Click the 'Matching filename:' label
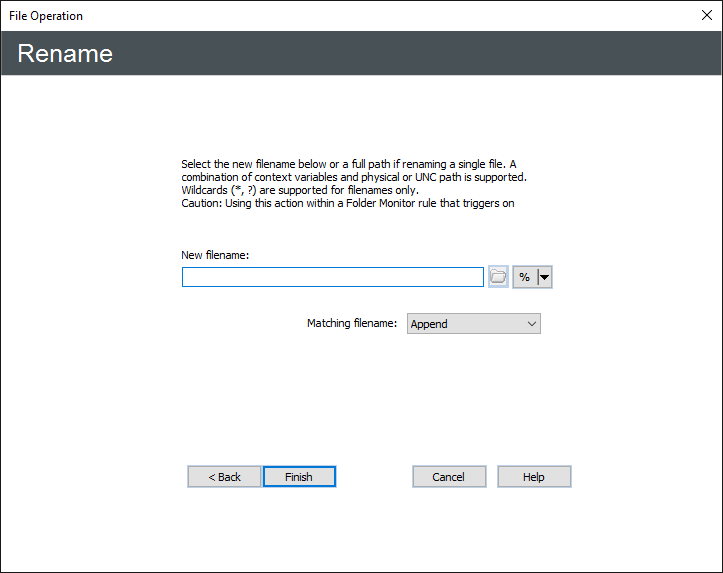Image resolution: width=723 pixels, height=573 pixels. [351, 324]
